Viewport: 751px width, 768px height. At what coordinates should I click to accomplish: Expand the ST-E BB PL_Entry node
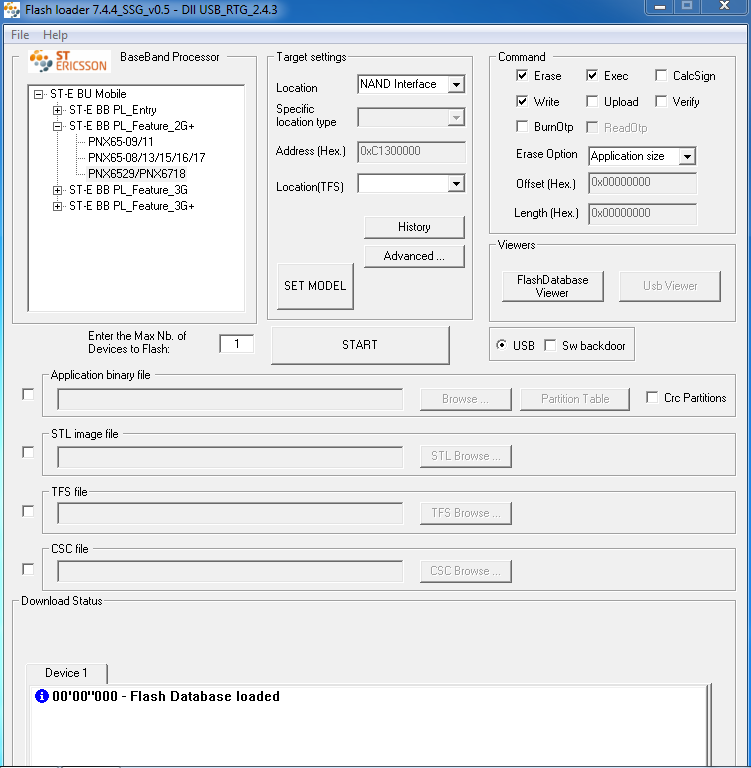57,110
